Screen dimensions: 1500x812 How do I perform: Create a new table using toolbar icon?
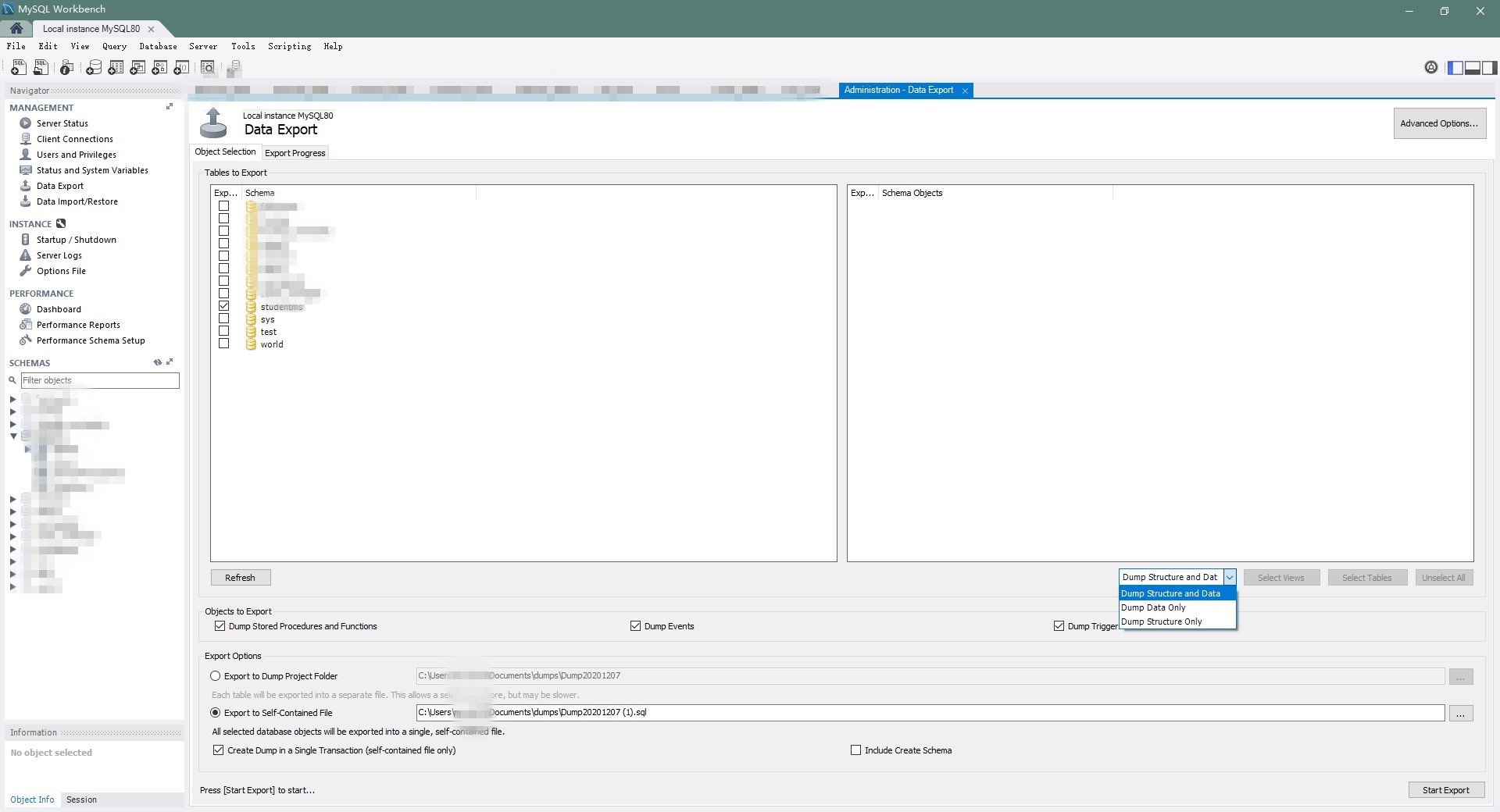click(x=116, y=68)
